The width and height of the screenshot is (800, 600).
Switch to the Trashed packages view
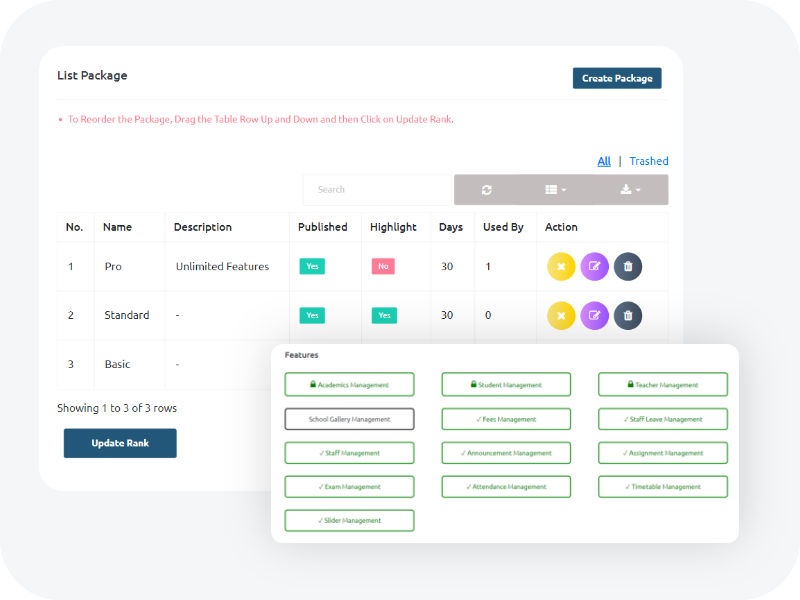click(649, 161)
